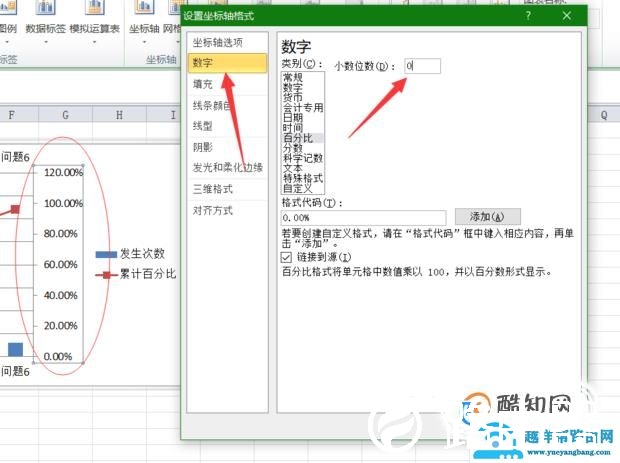Open 三维格式 sidebar tab

(227, 189)
